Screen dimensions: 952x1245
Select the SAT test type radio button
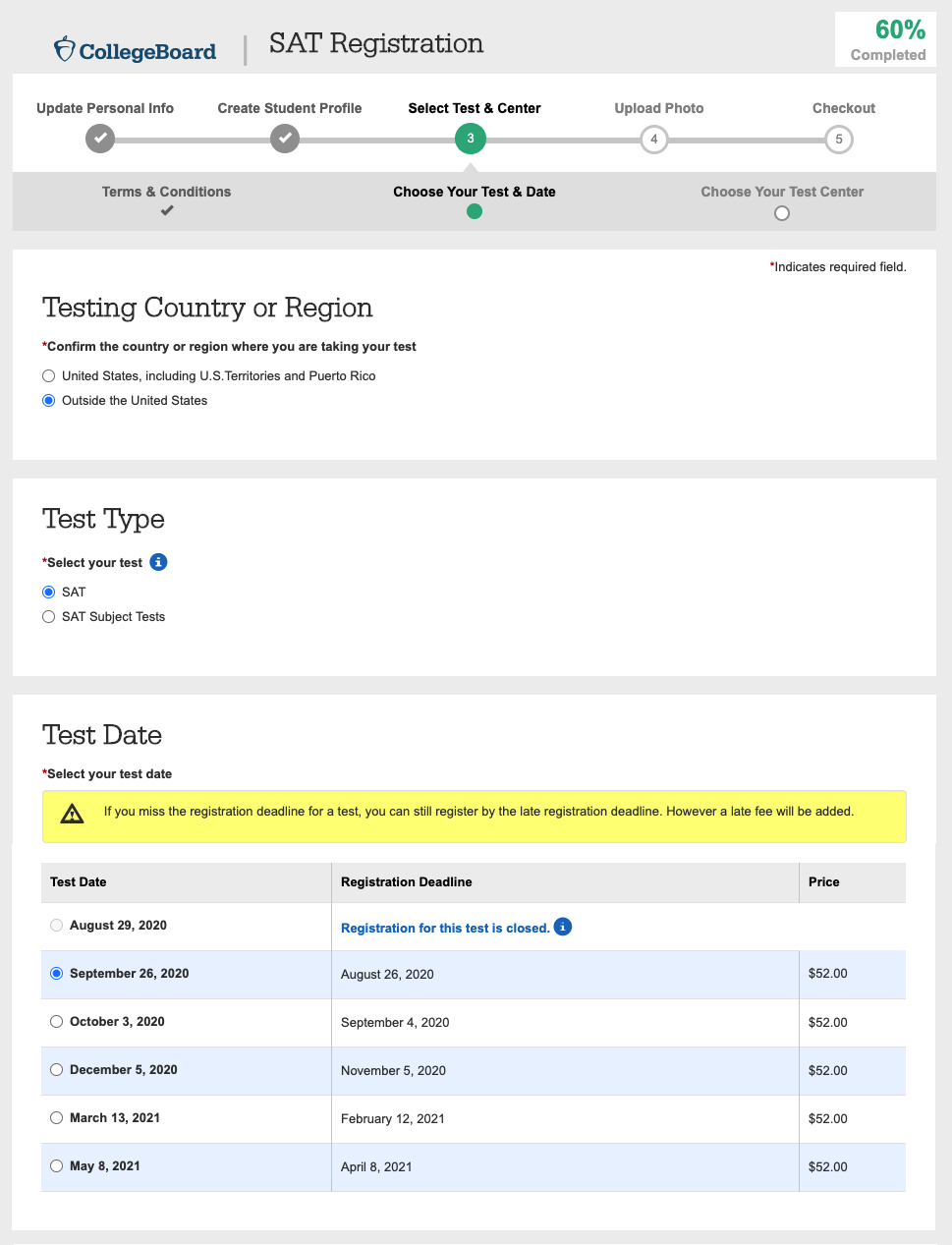click(49, 593)
